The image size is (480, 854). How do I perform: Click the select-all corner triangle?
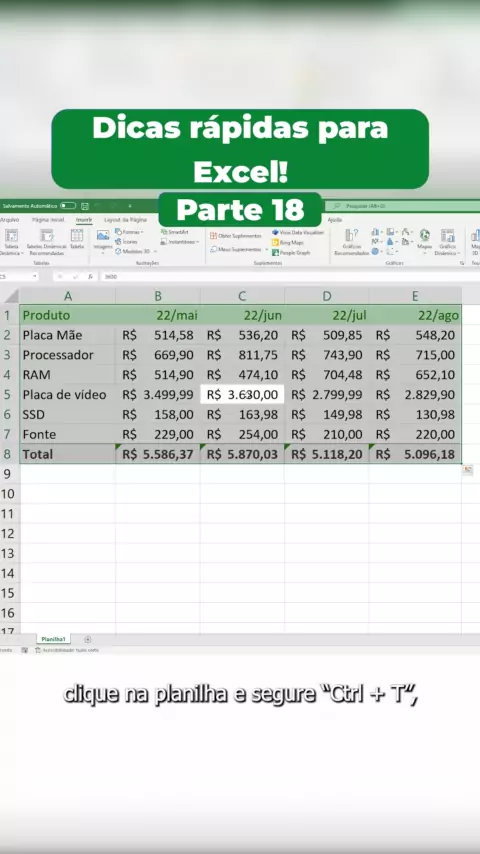point(11,296)
